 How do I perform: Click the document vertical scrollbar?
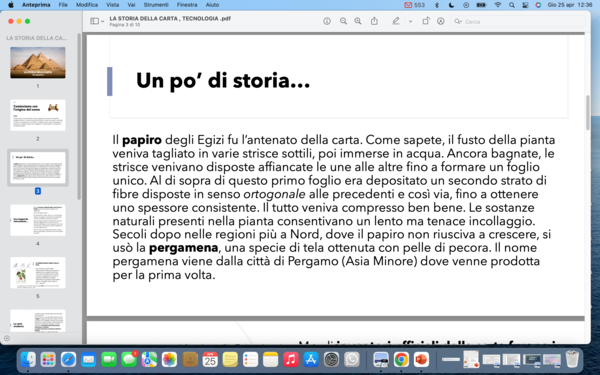click(588, 112)
